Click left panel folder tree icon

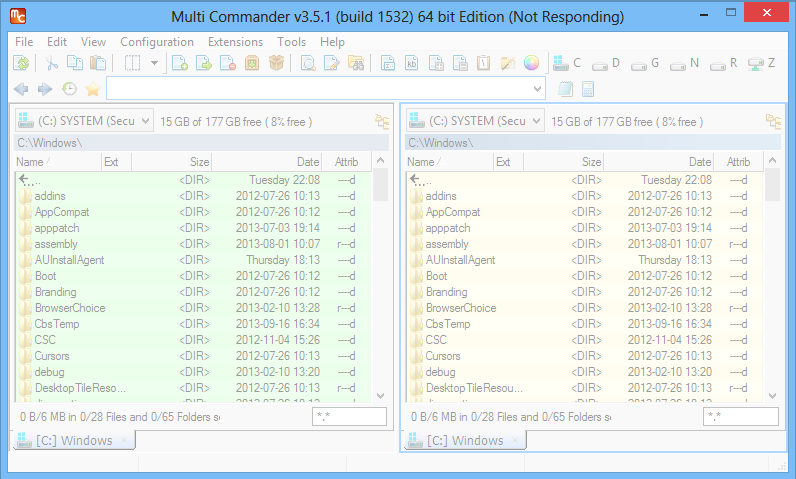pos(382,121)
